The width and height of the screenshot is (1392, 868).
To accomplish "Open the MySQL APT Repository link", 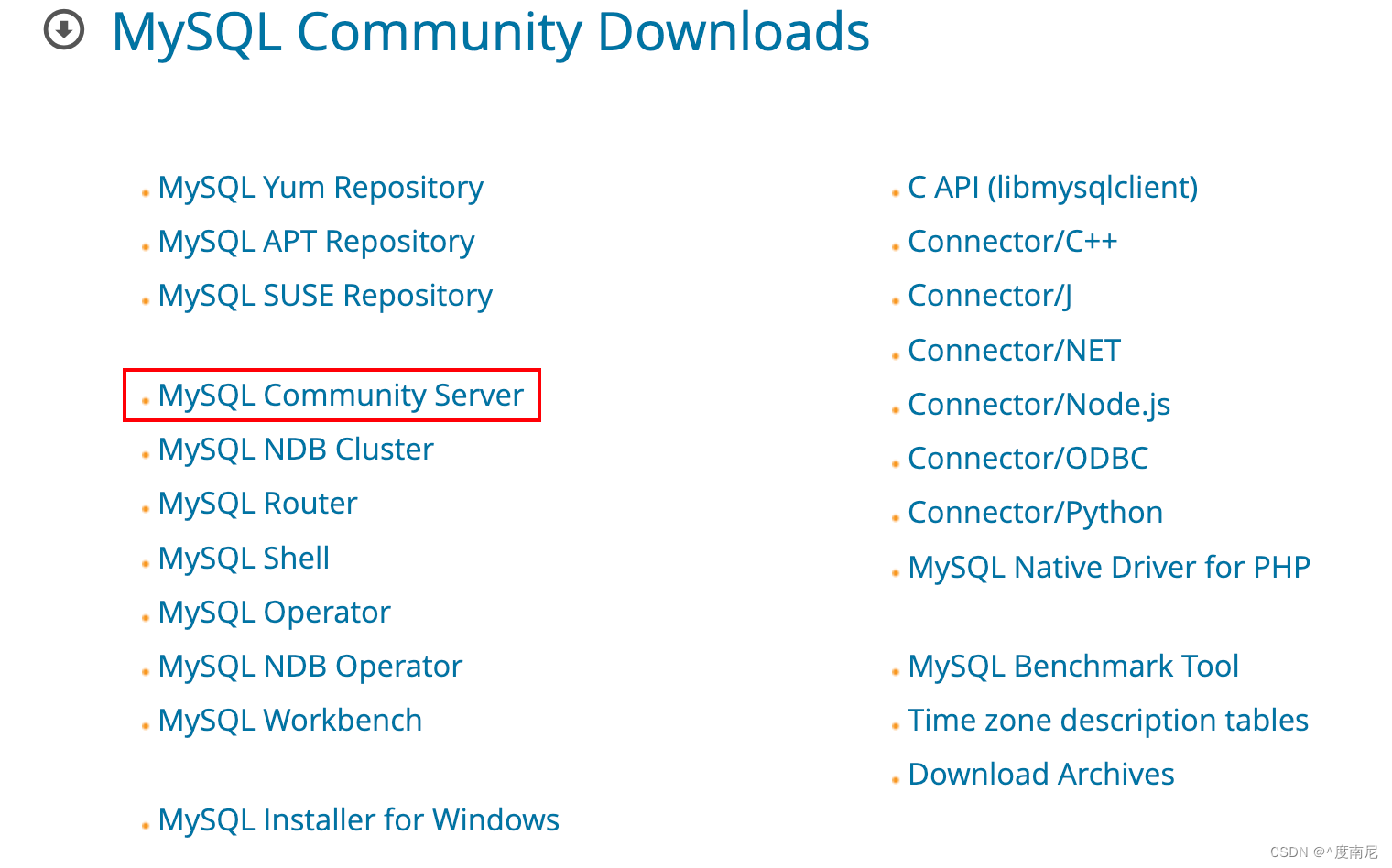I will point(316,242).
